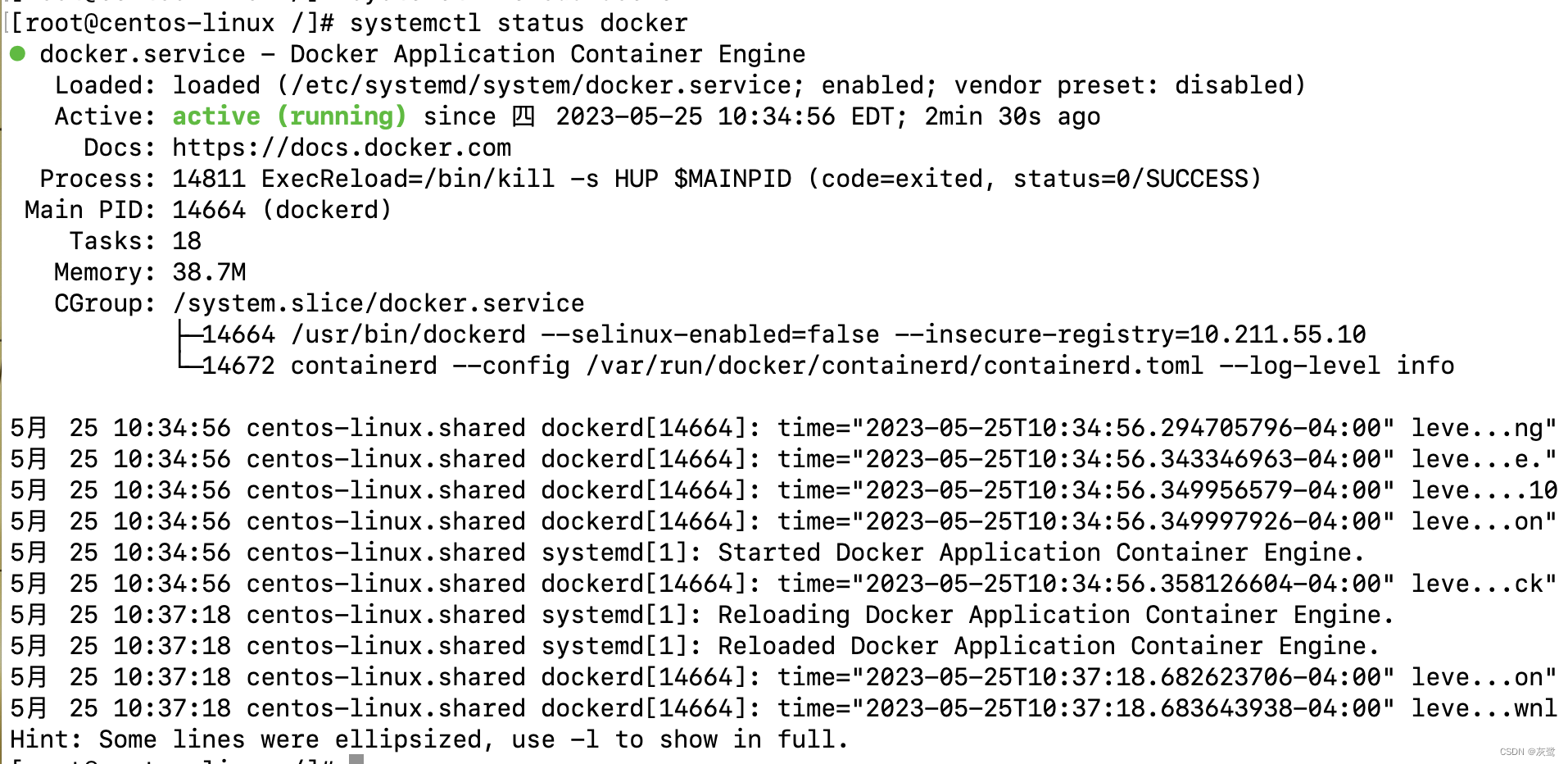Click the systemctl status docker command text
Screen dimensions: 1568x764
point(519,23)
